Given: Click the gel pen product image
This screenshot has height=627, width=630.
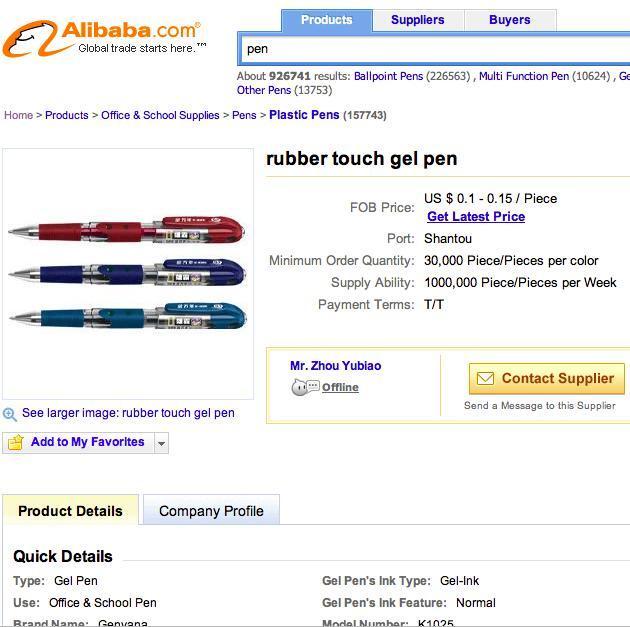Looking at the screenshot, I should pyautogui.click(x=128, y=275).
